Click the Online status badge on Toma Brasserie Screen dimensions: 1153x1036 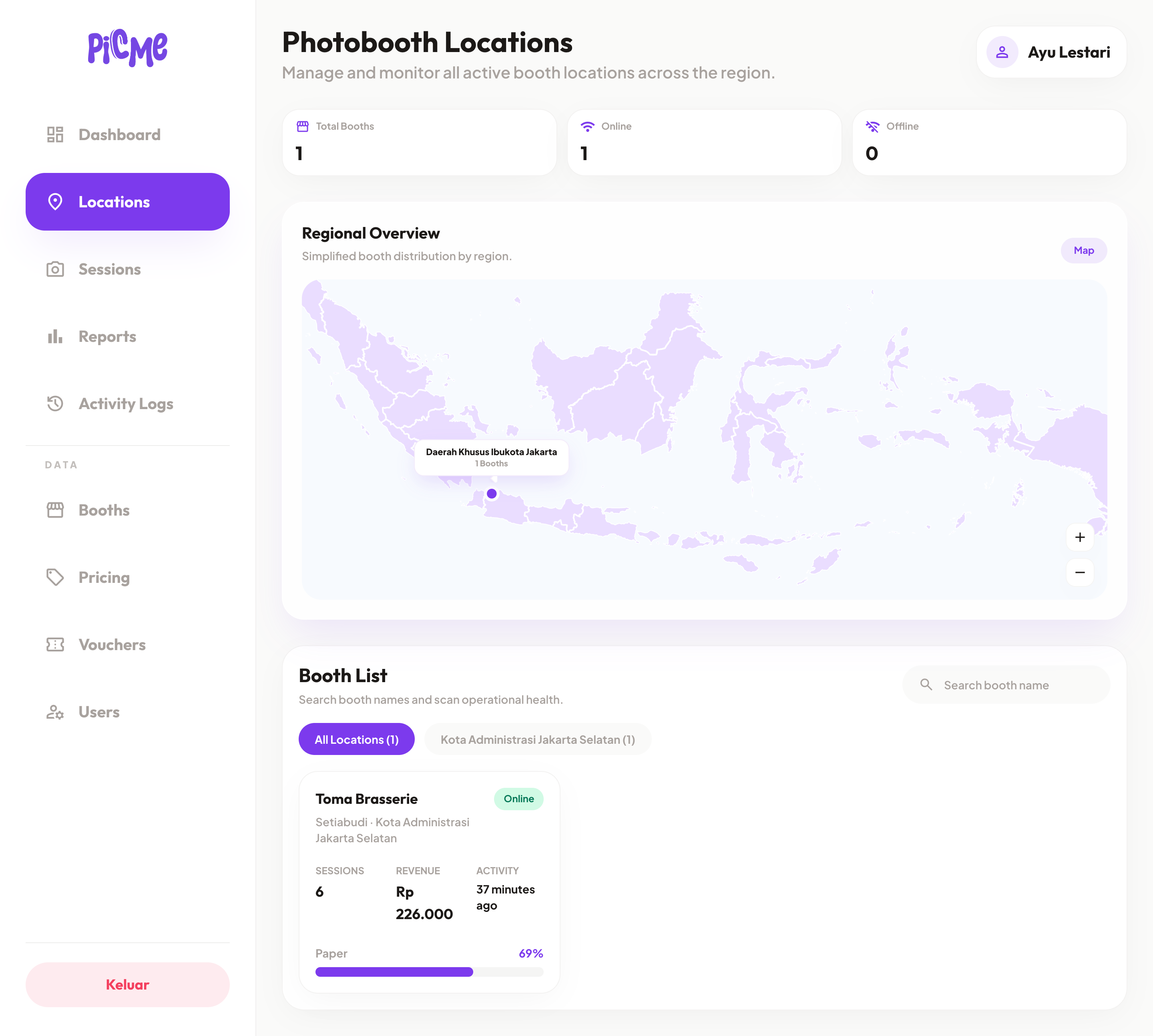click(x=518, y=799)
